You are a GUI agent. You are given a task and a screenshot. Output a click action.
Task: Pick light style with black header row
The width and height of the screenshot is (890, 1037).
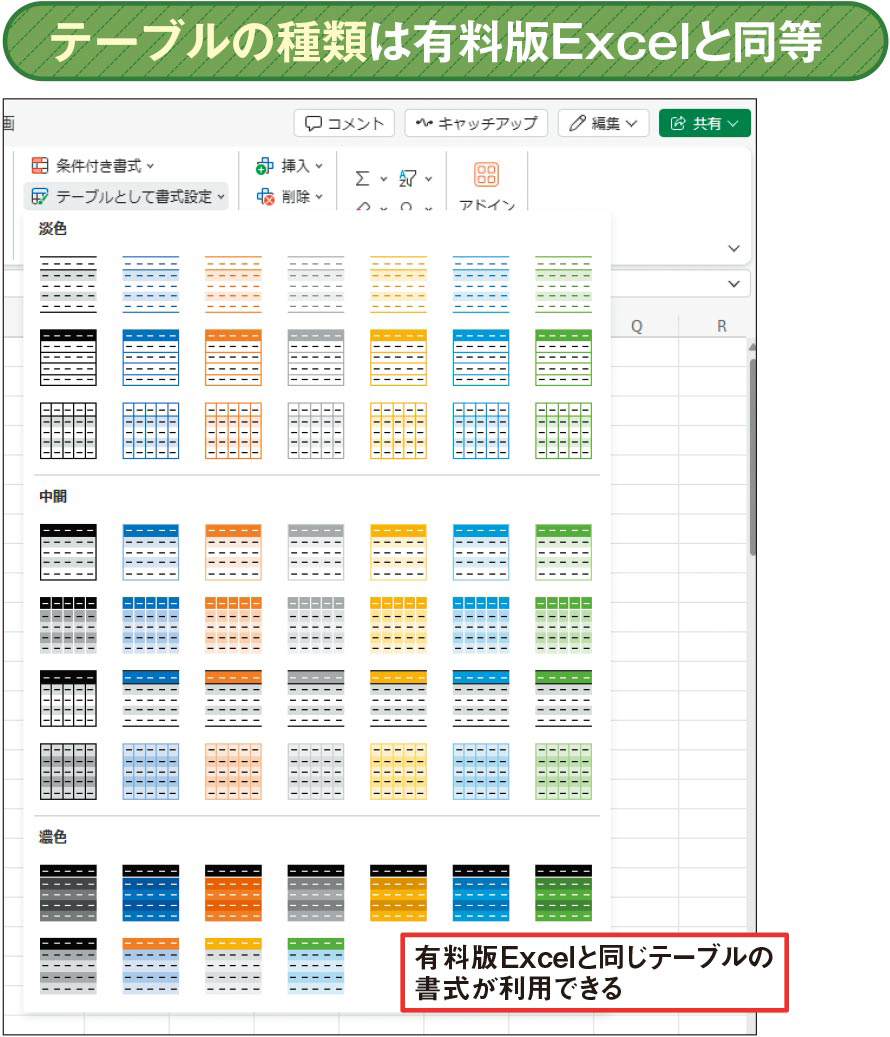(68, 358)
